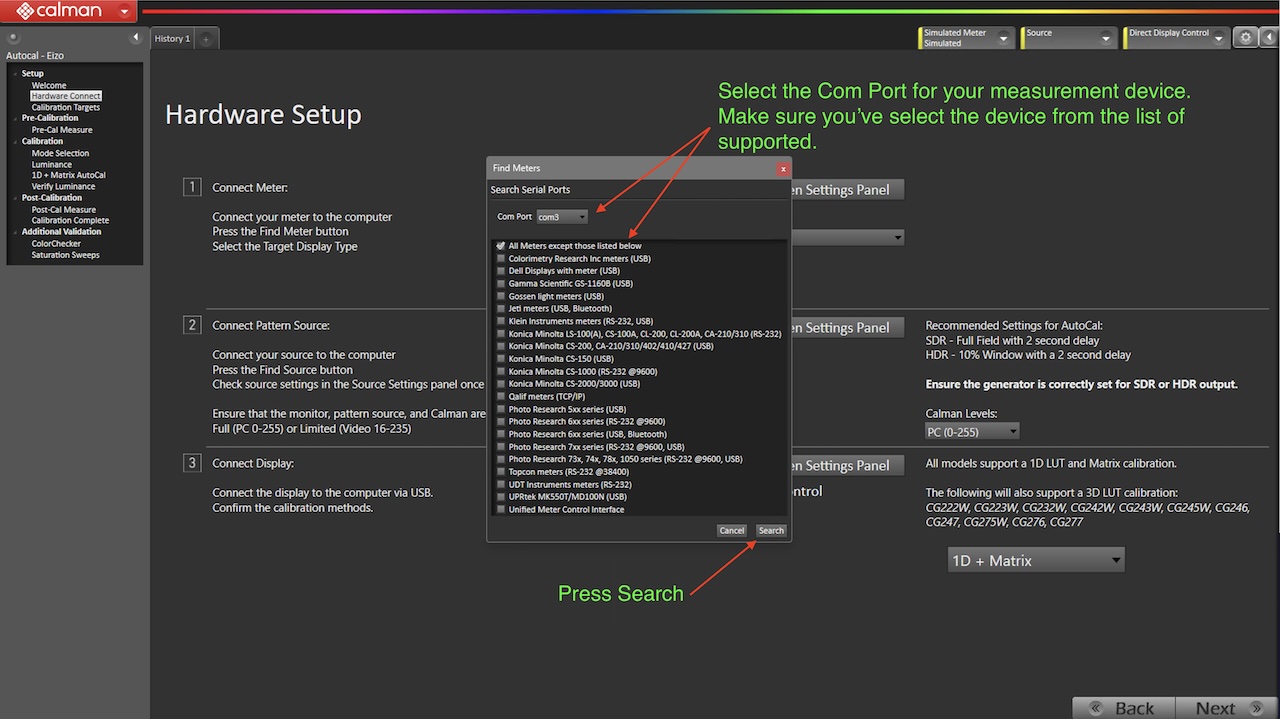
Task: Click the 'Hardware Setup' heading
Action: (x=263, y=115)
